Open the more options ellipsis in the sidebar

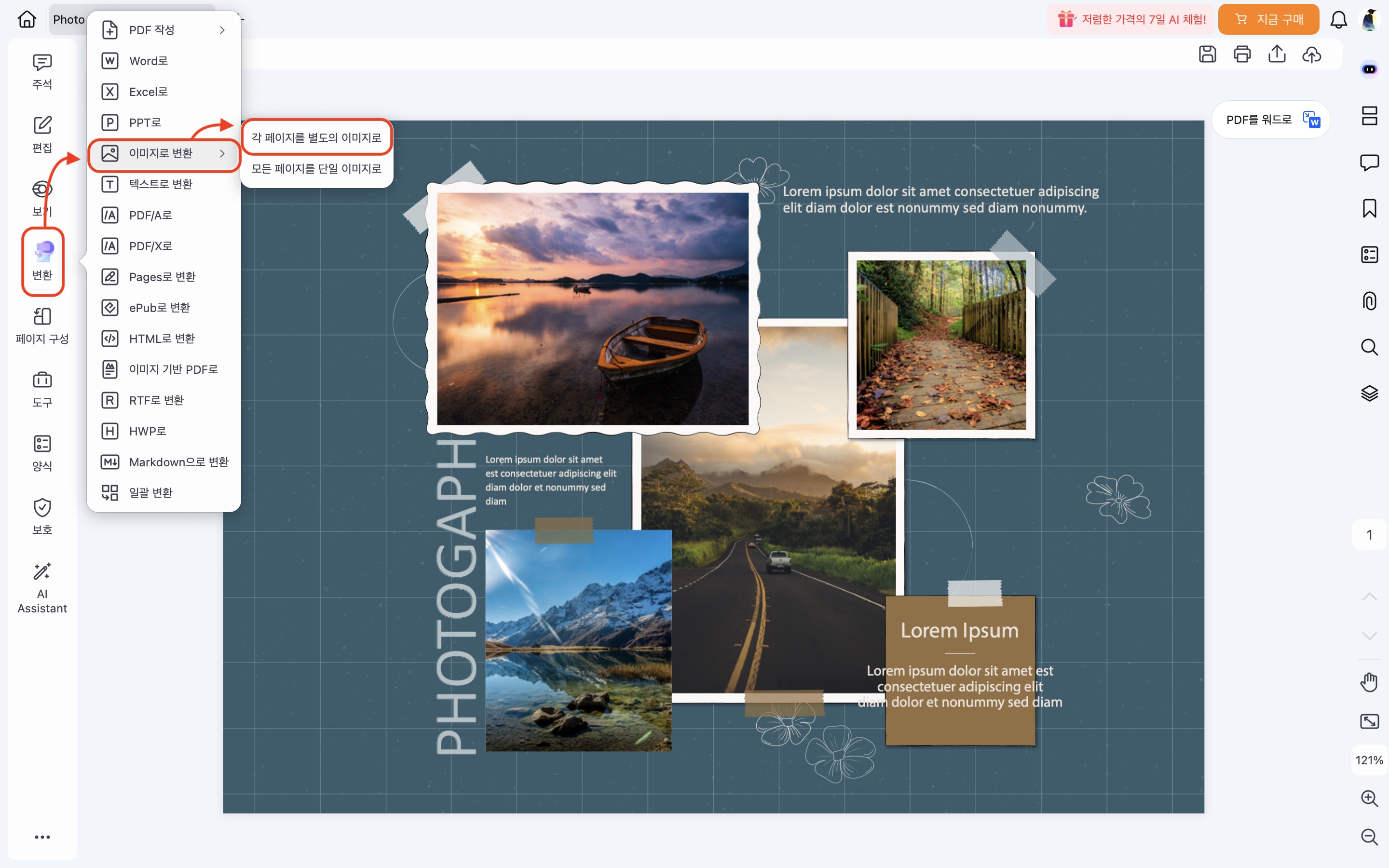click(42, 837)
